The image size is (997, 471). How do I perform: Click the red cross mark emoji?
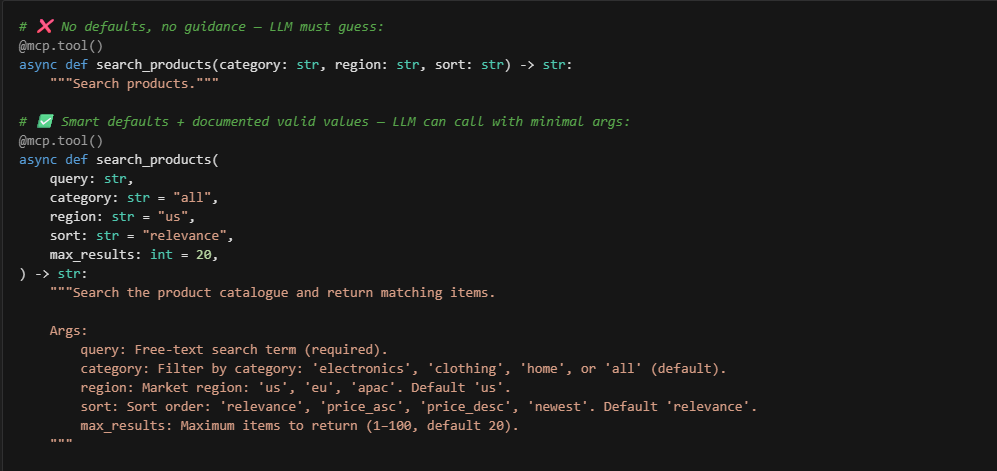point(45,26)
